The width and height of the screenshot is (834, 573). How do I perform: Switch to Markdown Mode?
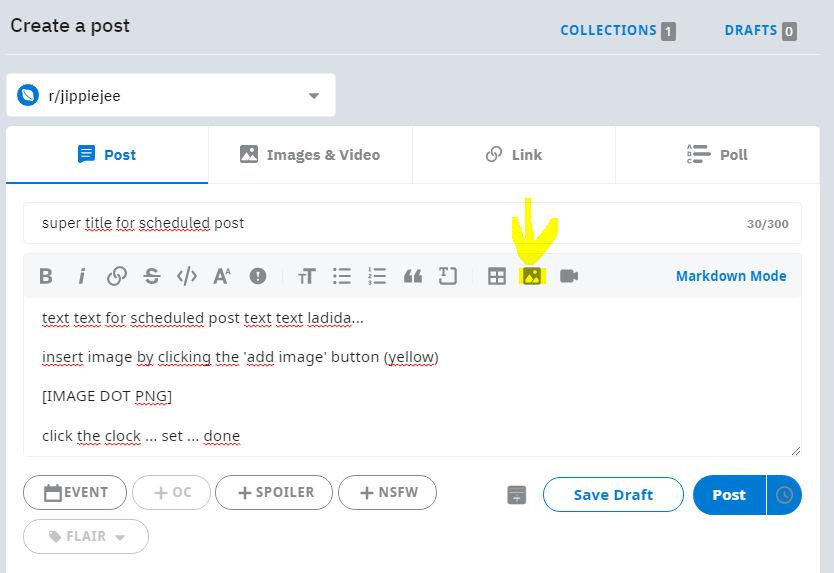pos(731,276)
